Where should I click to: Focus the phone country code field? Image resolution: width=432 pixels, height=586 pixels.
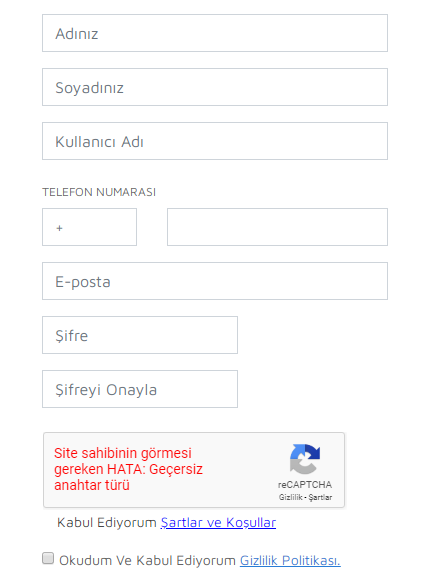tap(89, 227)
